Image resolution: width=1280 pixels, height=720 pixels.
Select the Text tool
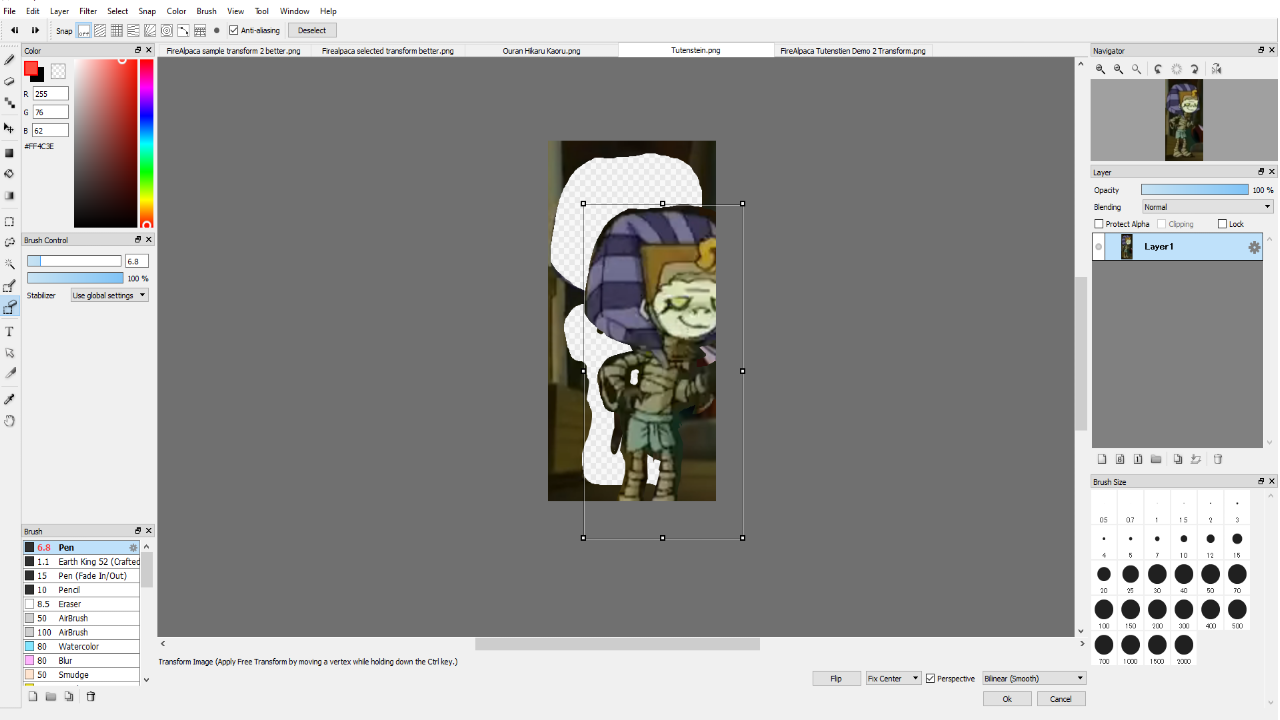[x=10, y=331]
